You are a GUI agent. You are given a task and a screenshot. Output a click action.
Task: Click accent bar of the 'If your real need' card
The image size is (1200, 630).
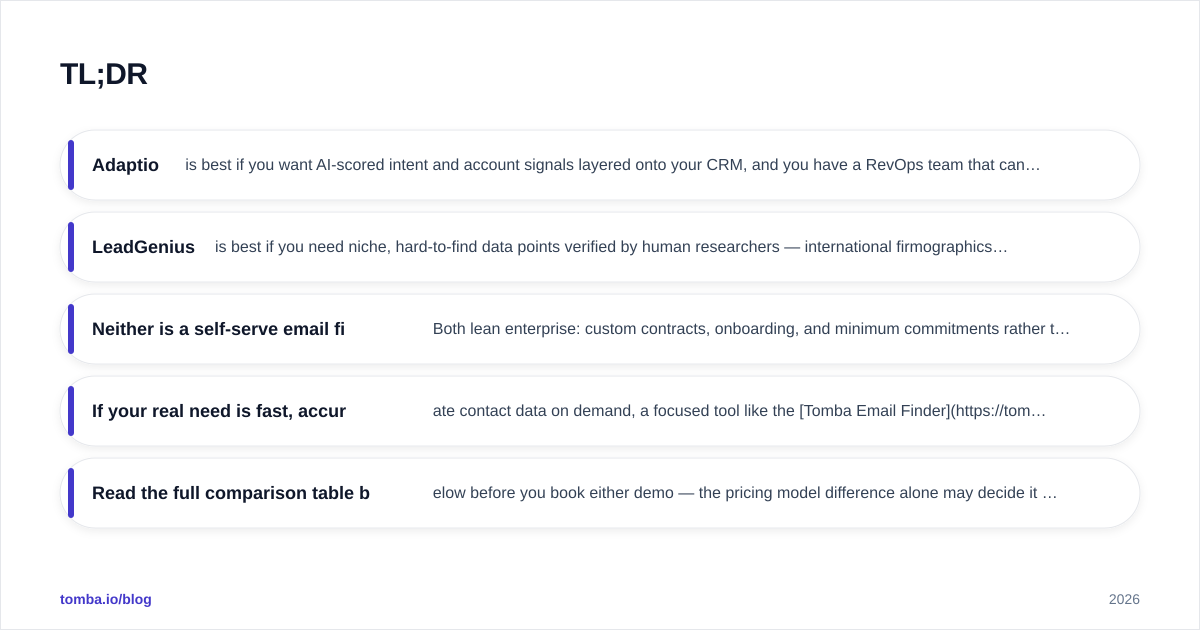(71, 411)
